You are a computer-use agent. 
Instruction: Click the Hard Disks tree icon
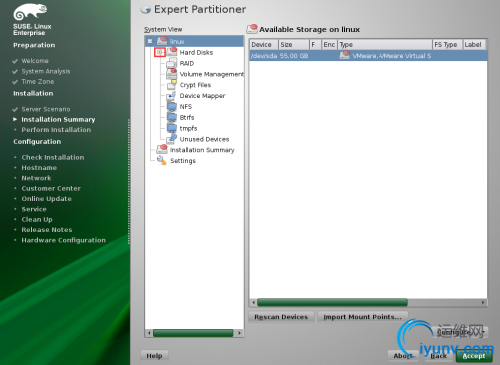172,52
